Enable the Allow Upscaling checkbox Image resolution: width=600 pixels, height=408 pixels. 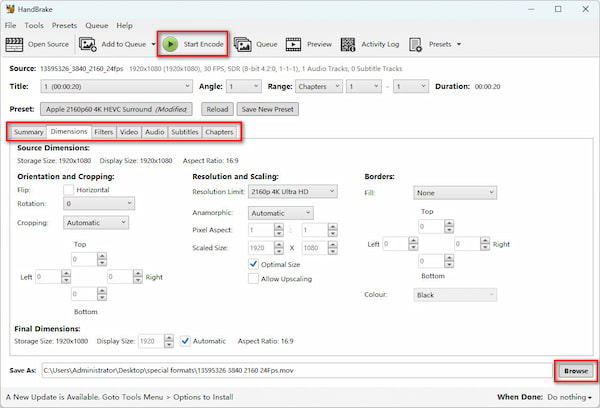253,279
